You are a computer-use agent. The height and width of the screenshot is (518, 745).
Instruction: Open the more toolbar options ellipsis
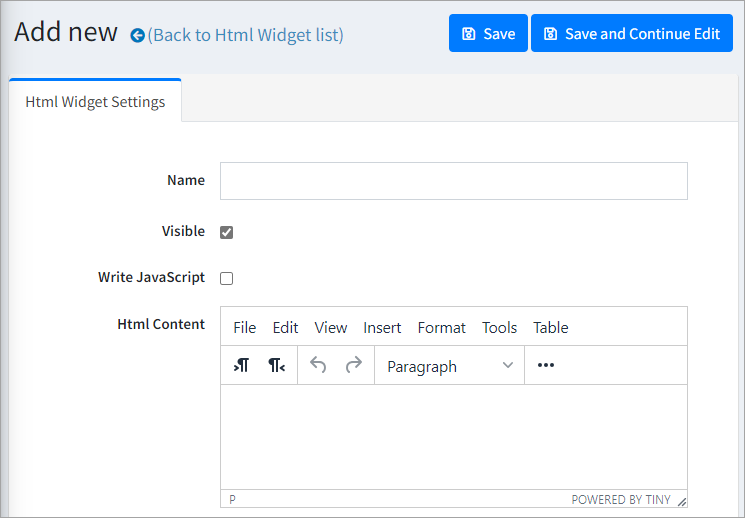point(545,365)
